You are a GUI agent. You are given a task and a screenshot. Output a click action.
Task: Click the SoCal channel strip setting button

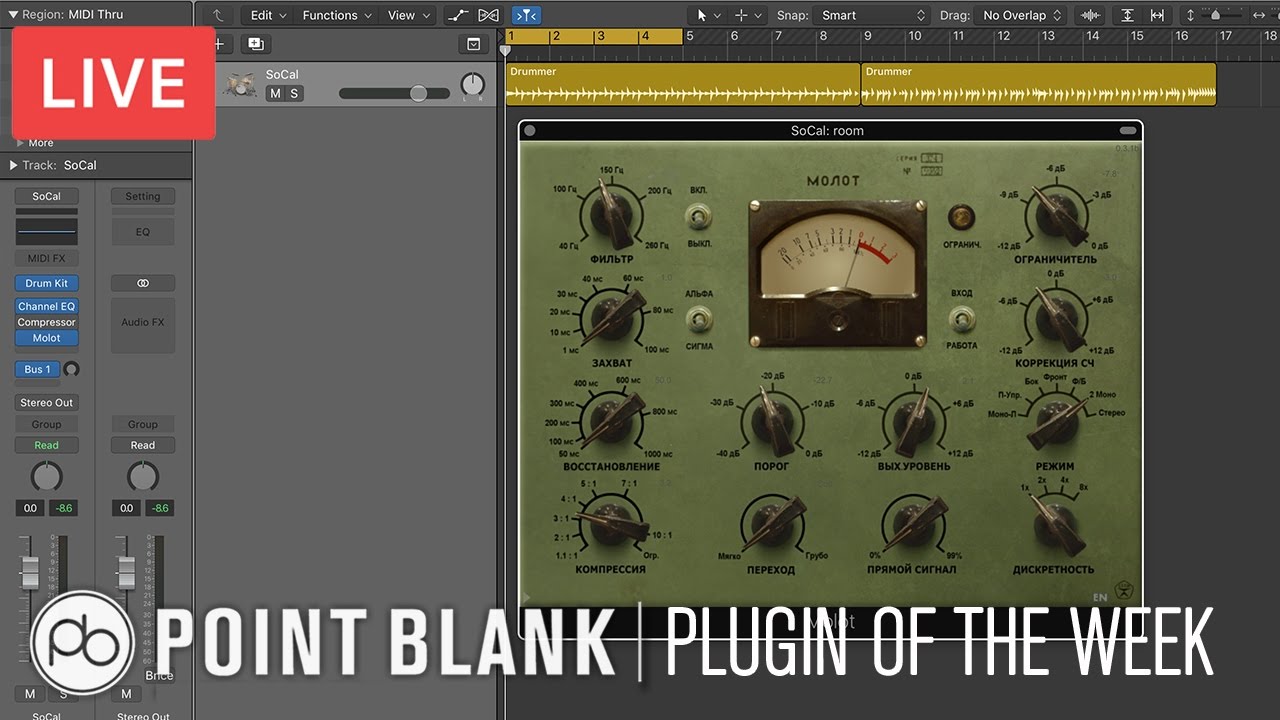point(46,196)
